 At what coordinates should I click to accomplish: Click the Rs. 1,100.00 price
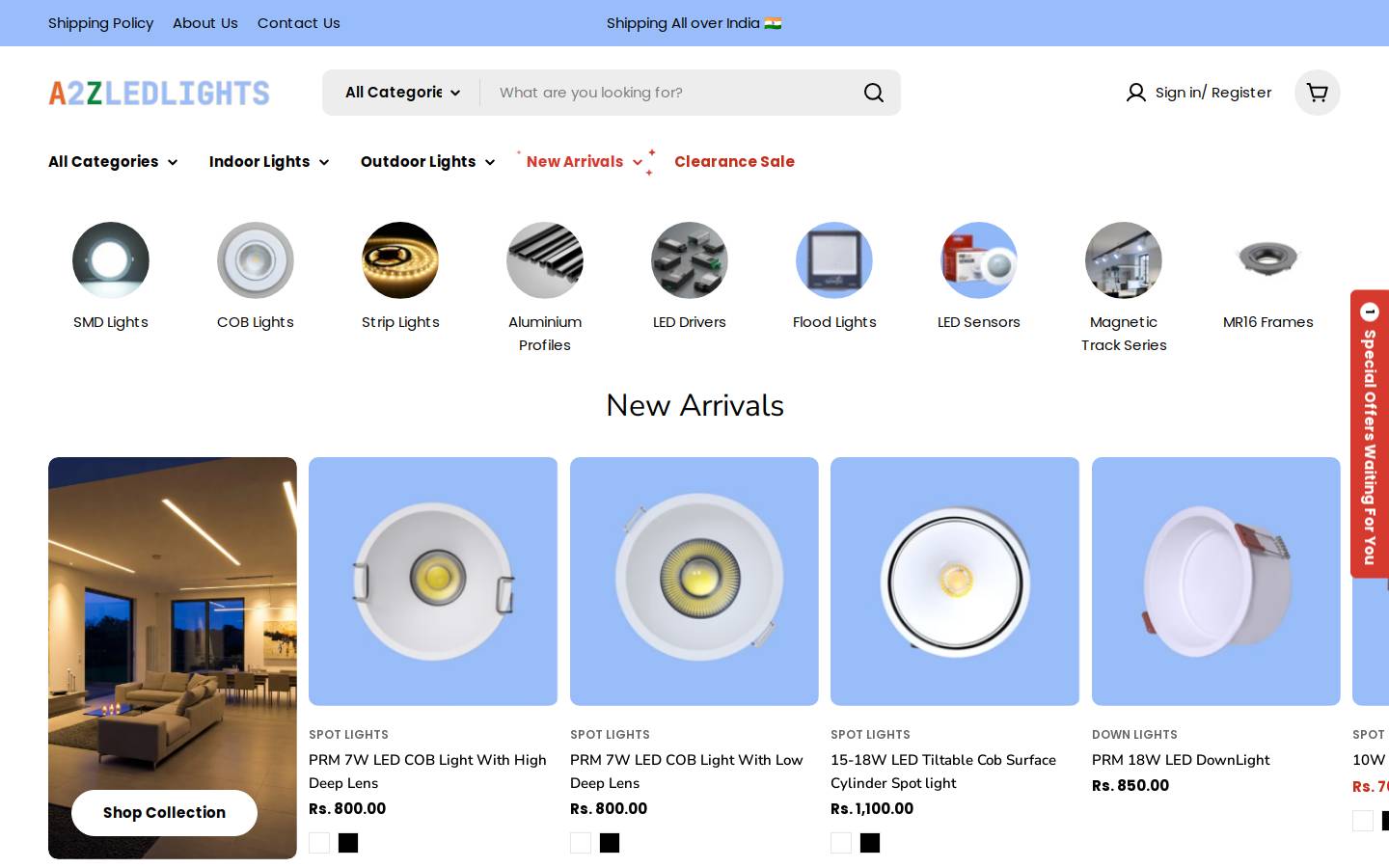(872, 809)
